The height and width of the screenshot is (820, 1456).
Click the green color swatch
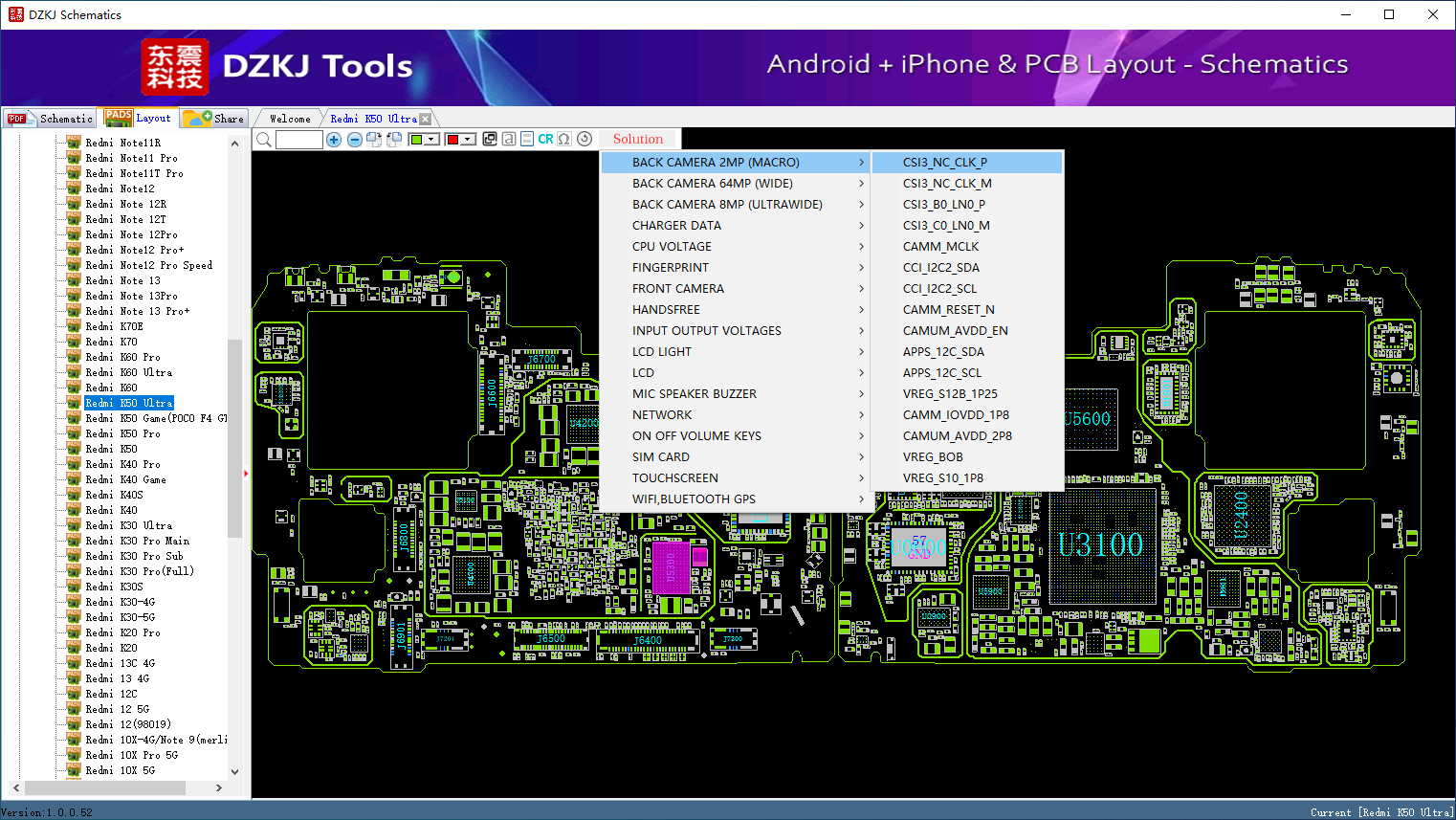coord(416,140)
